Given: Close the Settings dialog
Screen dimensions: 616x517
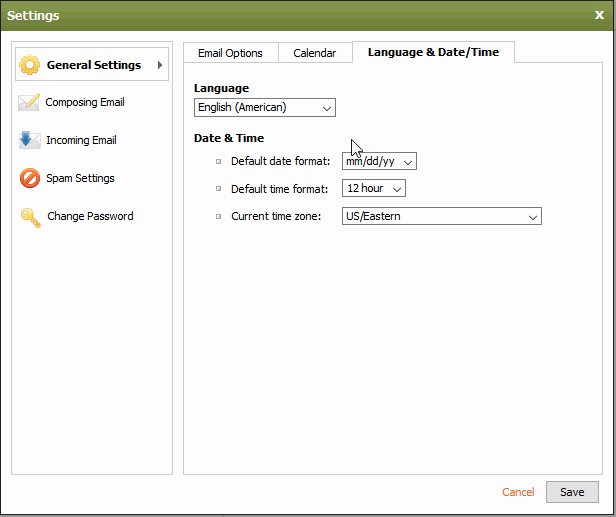Looking at the screenshot, I should [599, 15].
